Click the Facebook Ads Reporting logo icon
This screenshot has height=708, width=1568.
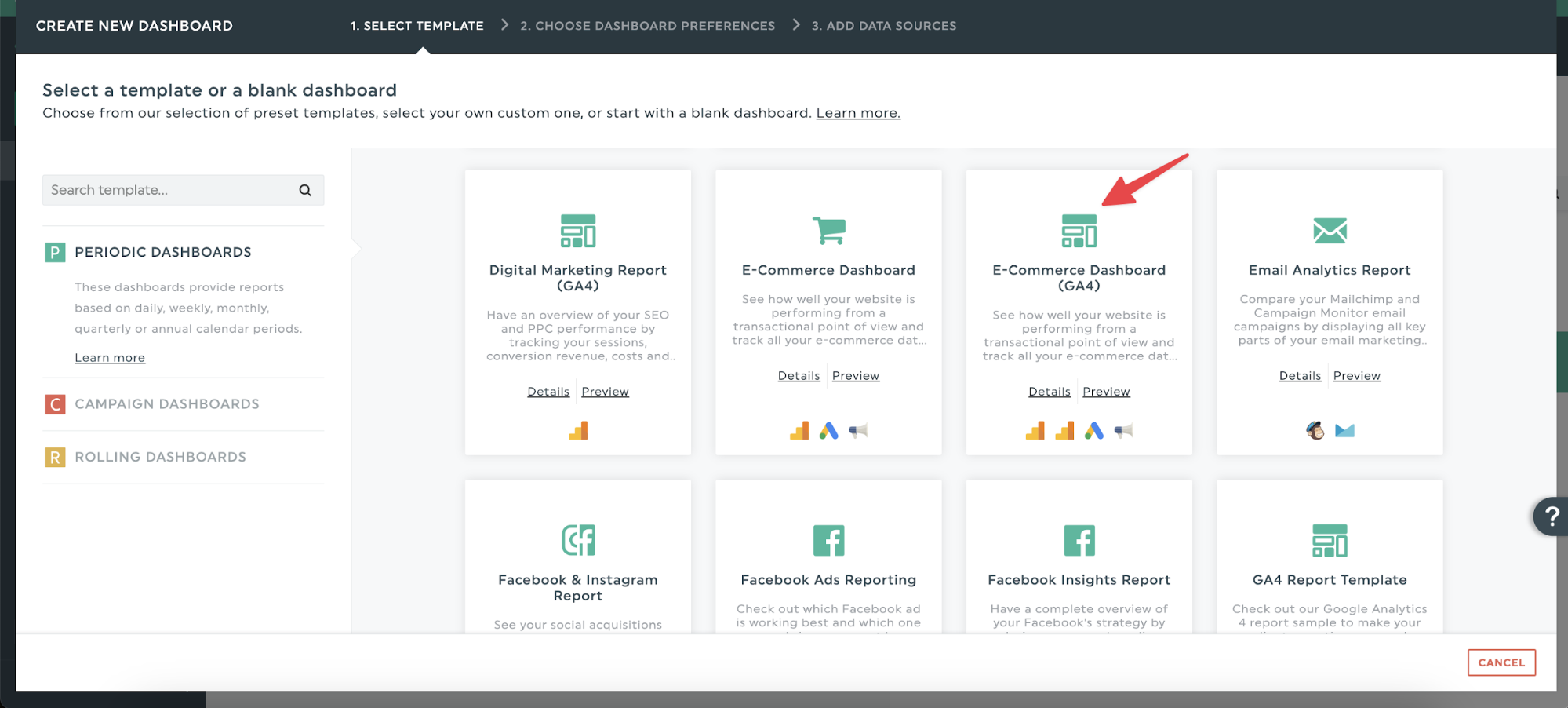point(829,540)
